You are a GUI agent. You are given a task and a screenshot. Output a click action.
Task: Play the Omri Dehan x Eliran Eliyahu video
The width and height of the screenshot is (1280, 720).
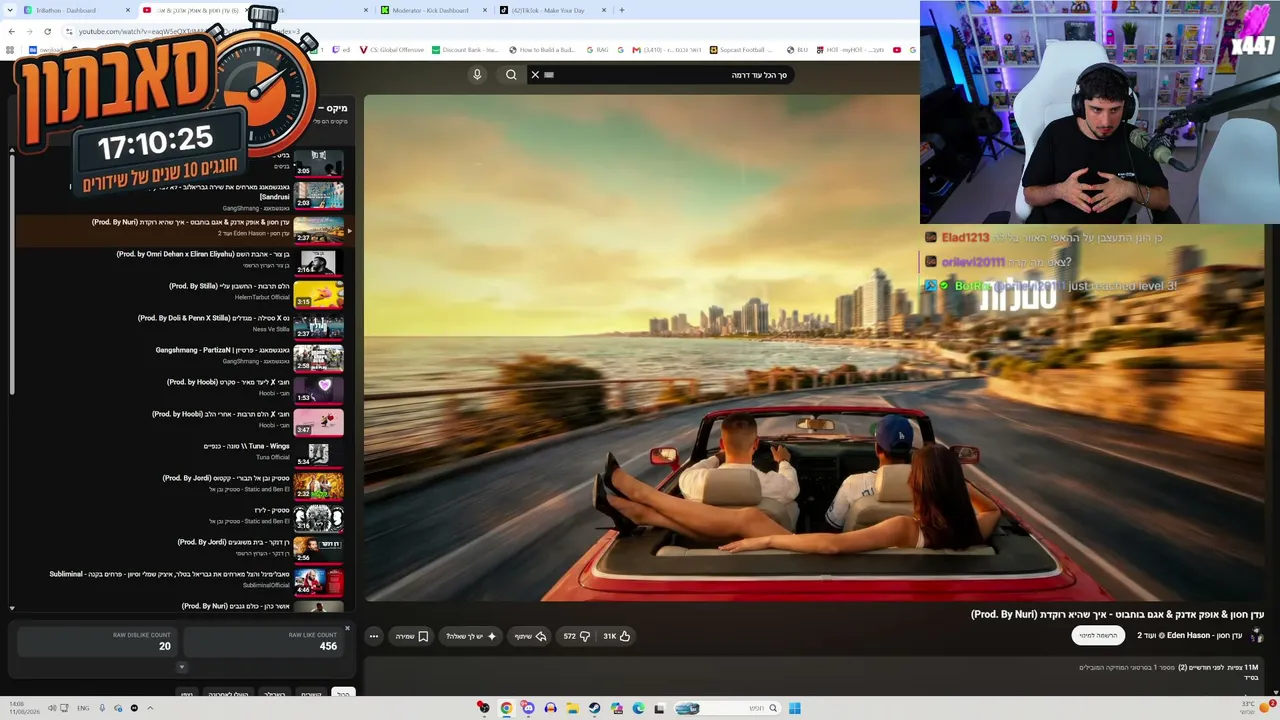318,262
